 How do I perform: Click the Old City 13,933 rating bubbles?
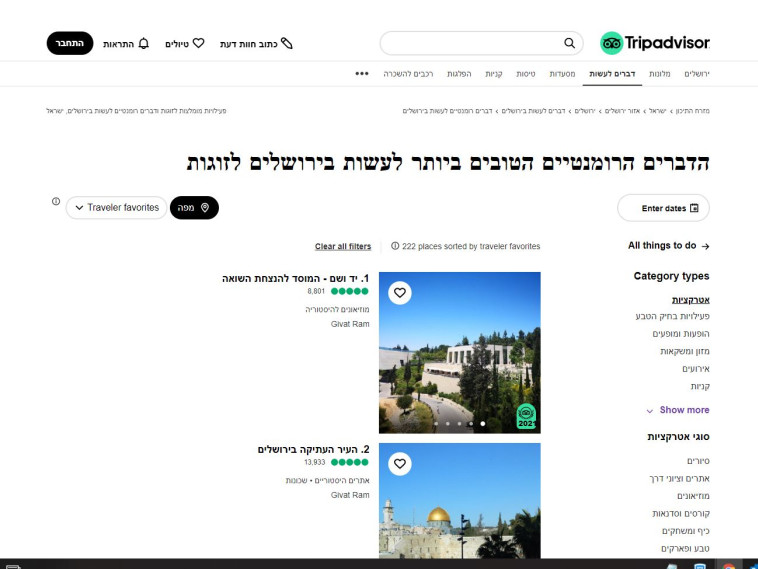point(350,462)
